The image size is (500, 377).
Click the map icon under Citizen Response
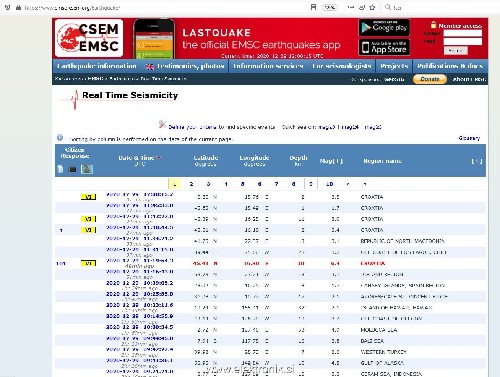tap(87, 169)
